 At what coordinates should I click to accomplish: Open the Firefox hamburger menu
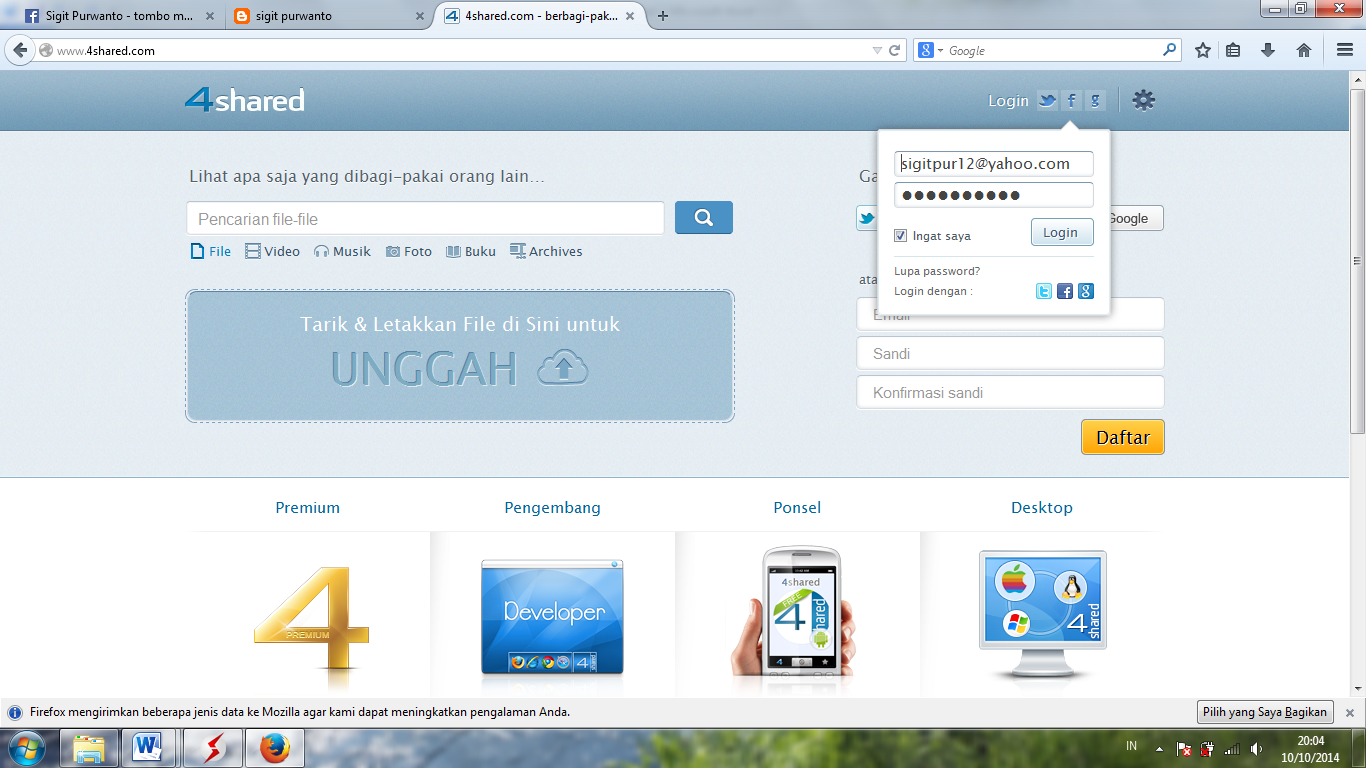tap(1345, 50)
